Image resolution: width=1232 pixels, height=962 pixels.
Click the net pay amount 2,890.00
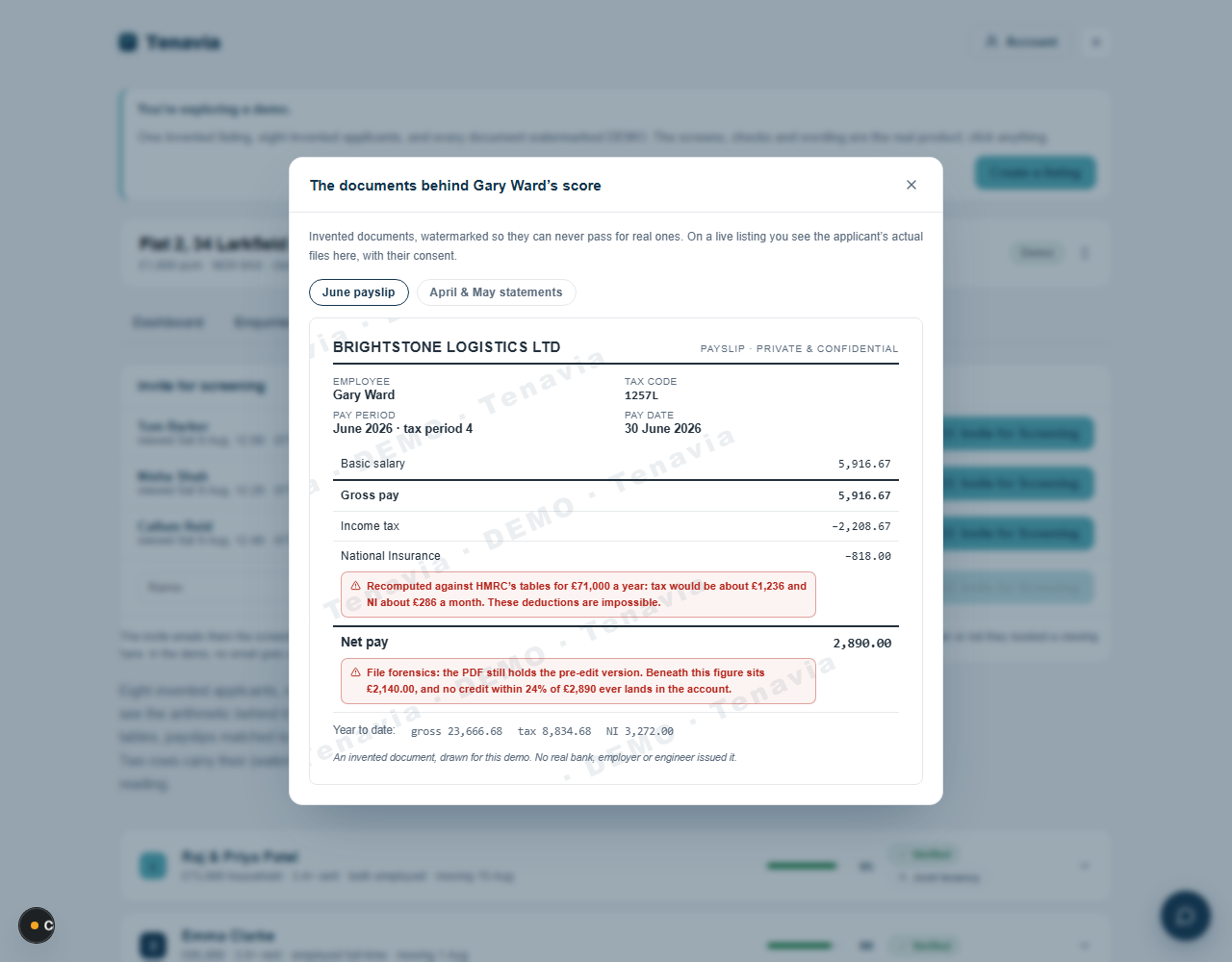(x=862, y=643)
